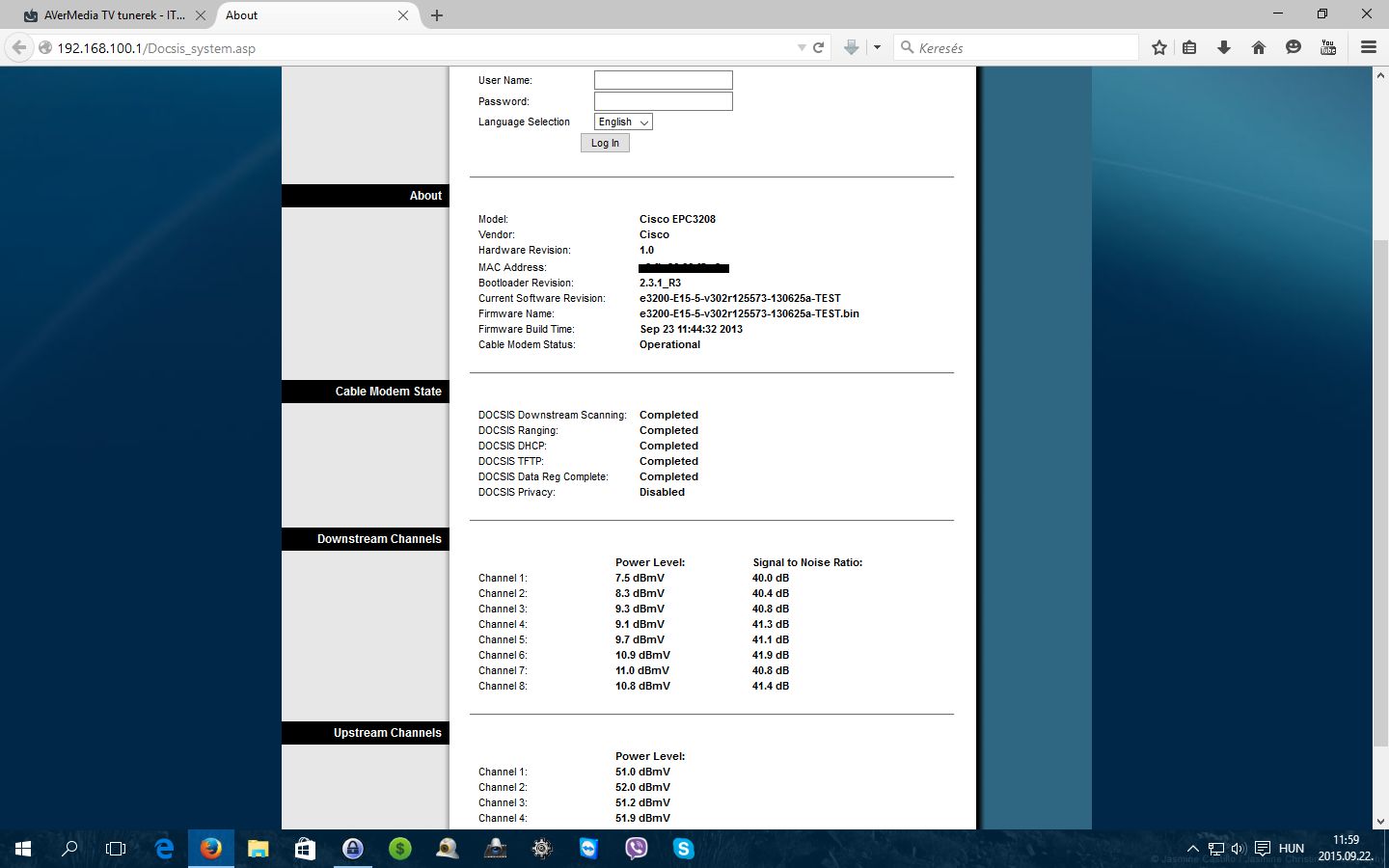This screenshot has width=1389, height=868.
Task: Open Task View on the taskbar
Action: (x=116, y=849)
